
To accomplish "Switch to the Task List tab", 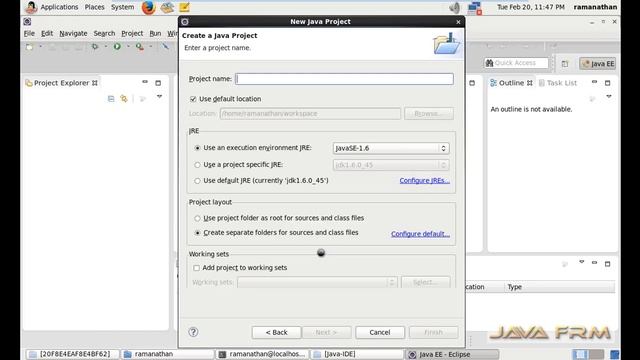I will pyautogui.click(x=558, y=83).
